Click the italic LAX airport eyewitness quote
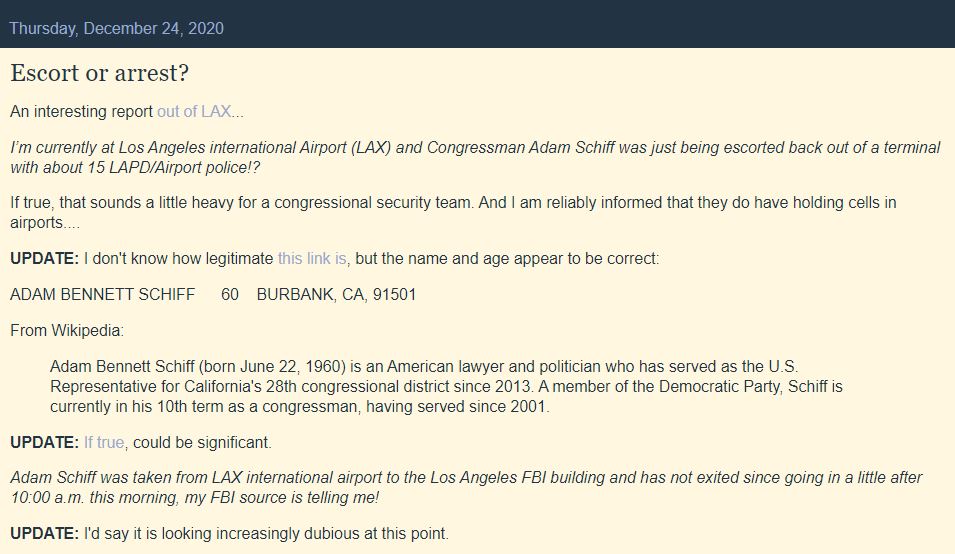Viewport: 955px width, 554px height. (x=475, y=157)
